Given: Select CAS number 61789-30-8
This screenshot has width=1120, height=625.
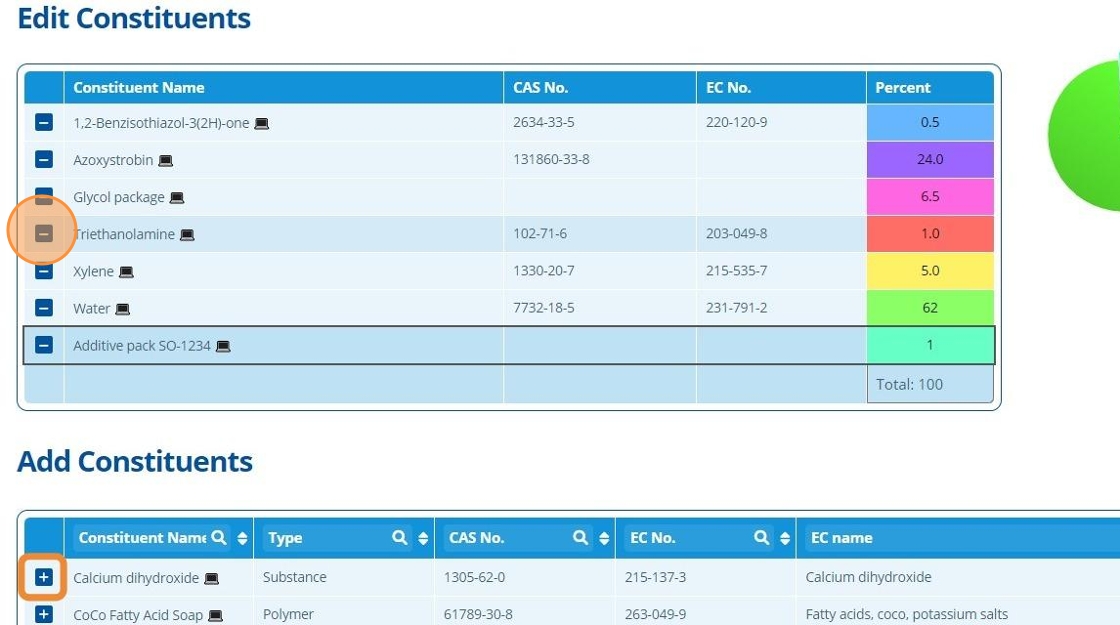Looking at the screenshot, I should 478,614.
